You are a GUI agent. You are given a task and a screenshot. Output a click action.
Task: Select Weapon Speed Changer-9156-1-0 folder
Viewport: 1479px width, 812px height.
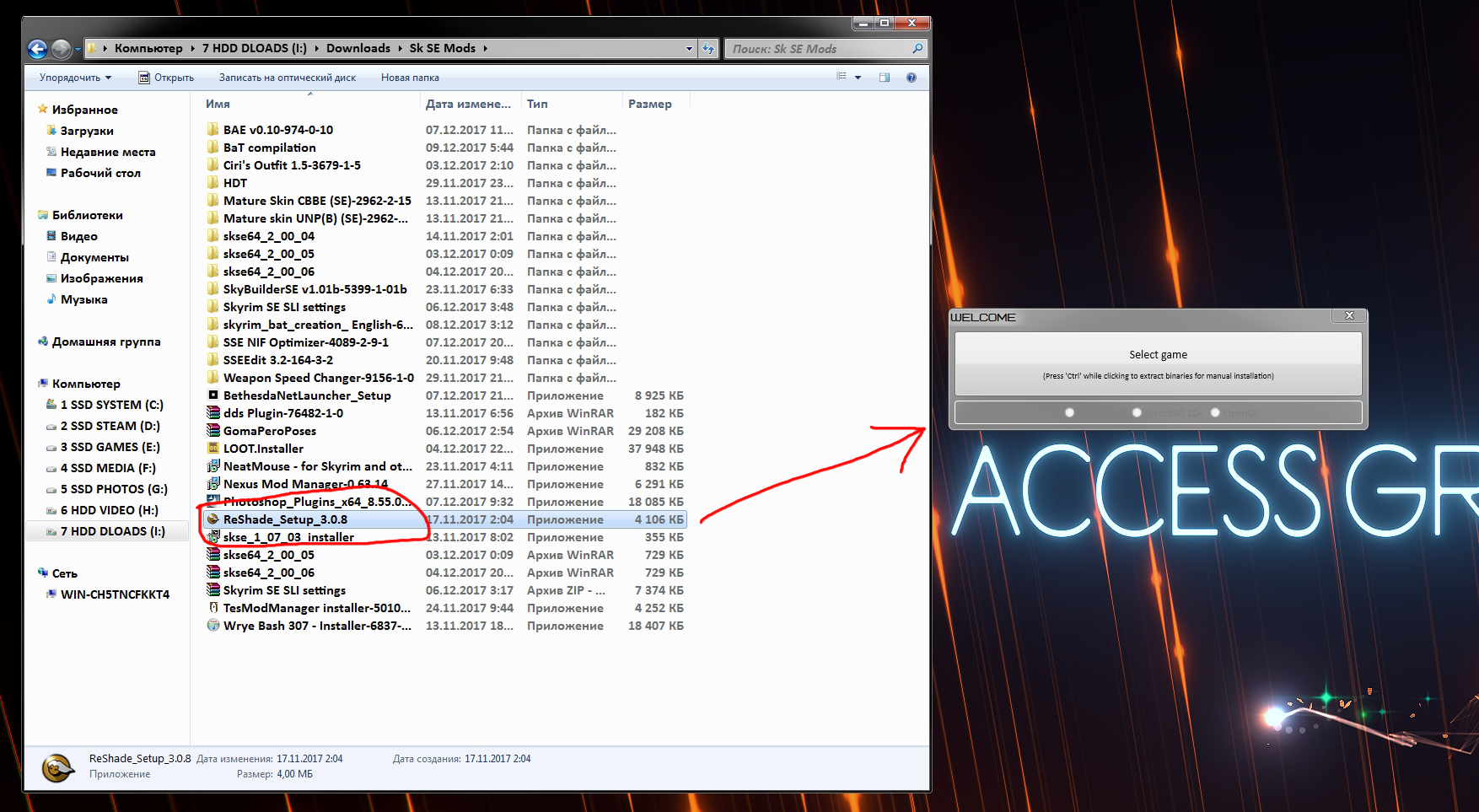tap(319, 378)
